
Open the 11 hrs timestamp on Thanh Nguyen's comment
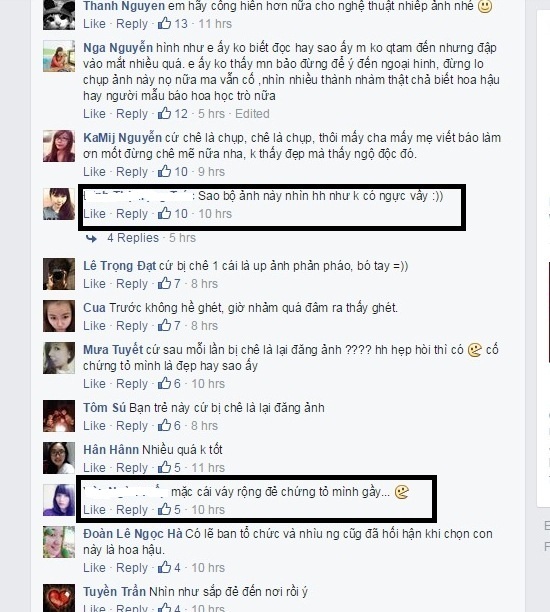click(215, 23)
